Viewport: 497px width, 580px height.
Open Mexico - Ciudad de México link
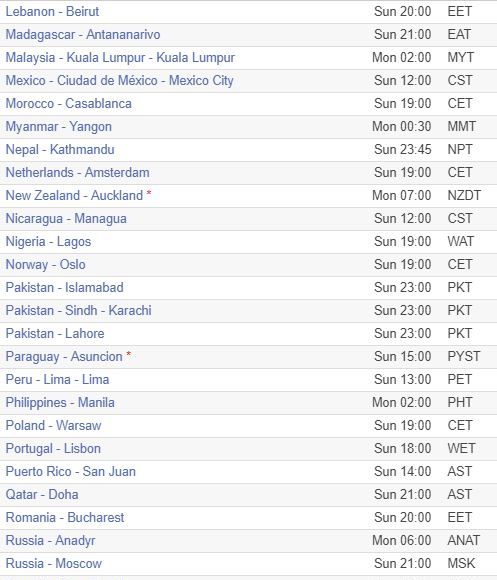119,81
